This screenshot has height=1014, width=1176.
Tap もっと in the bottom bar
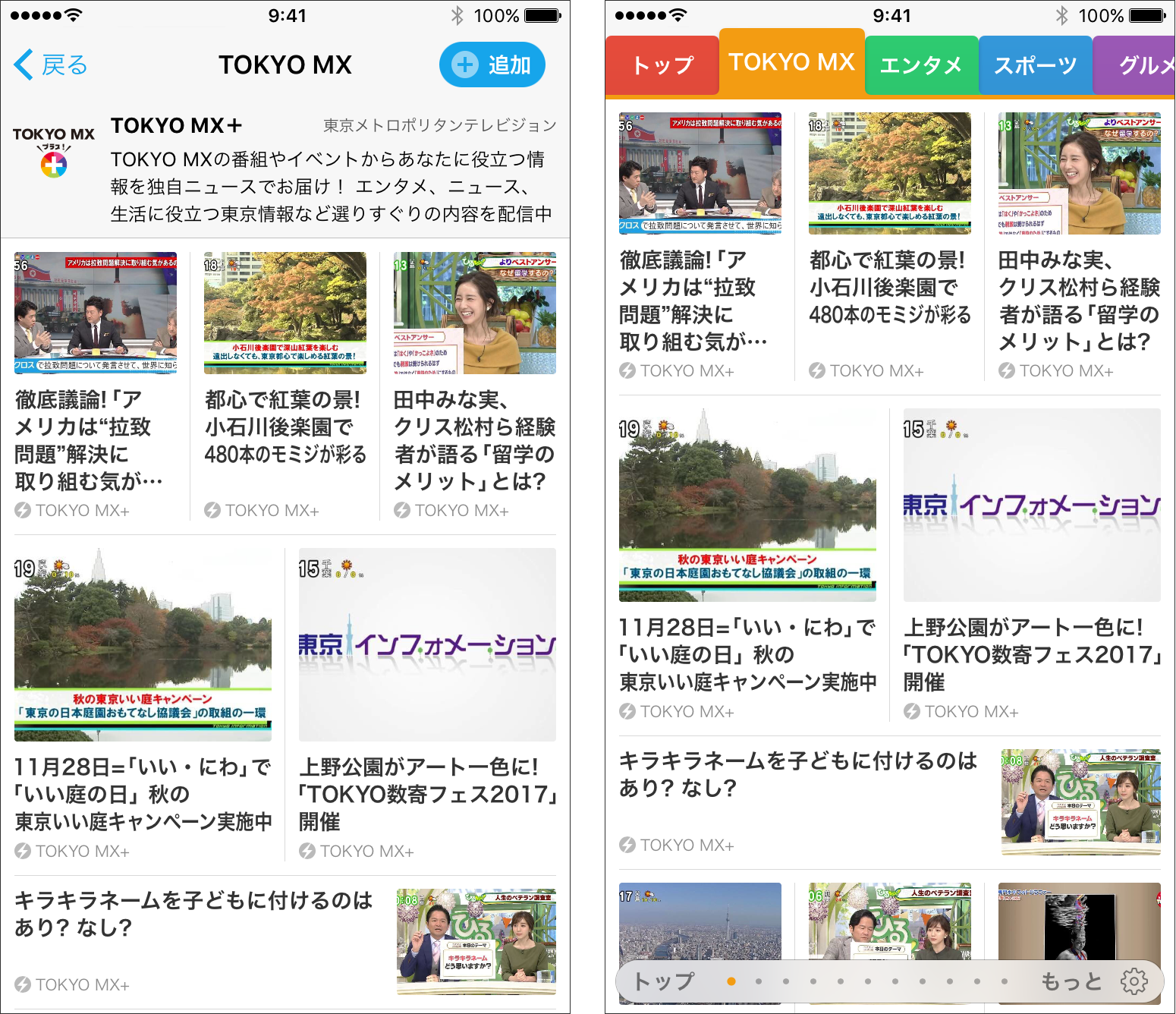(x=1071, y=981)
